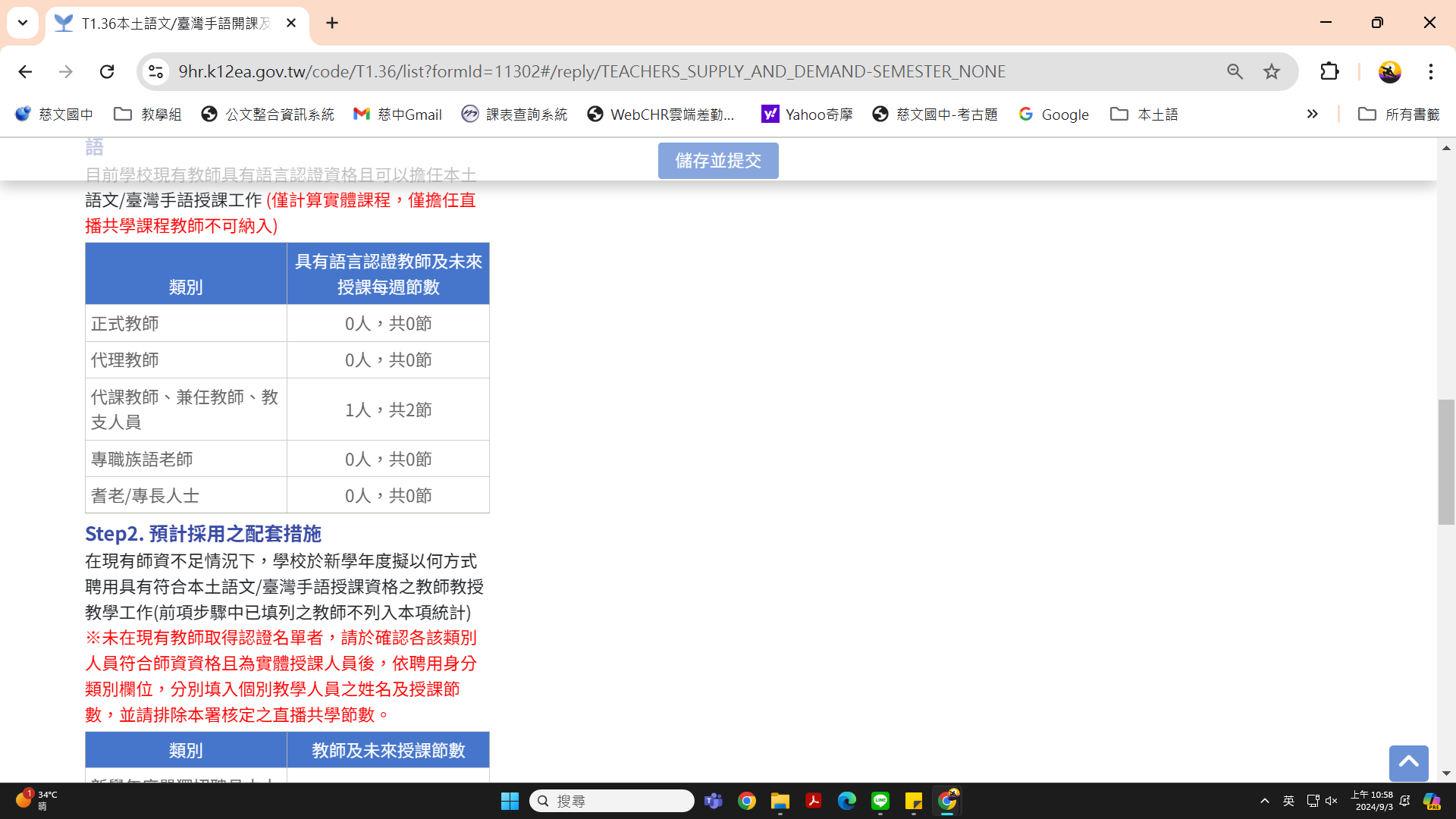Open the Copilot preview icon in the tray
The height and width of the screenshot is (819, 1456).
pyautogui.click(x=1432, y=801)
